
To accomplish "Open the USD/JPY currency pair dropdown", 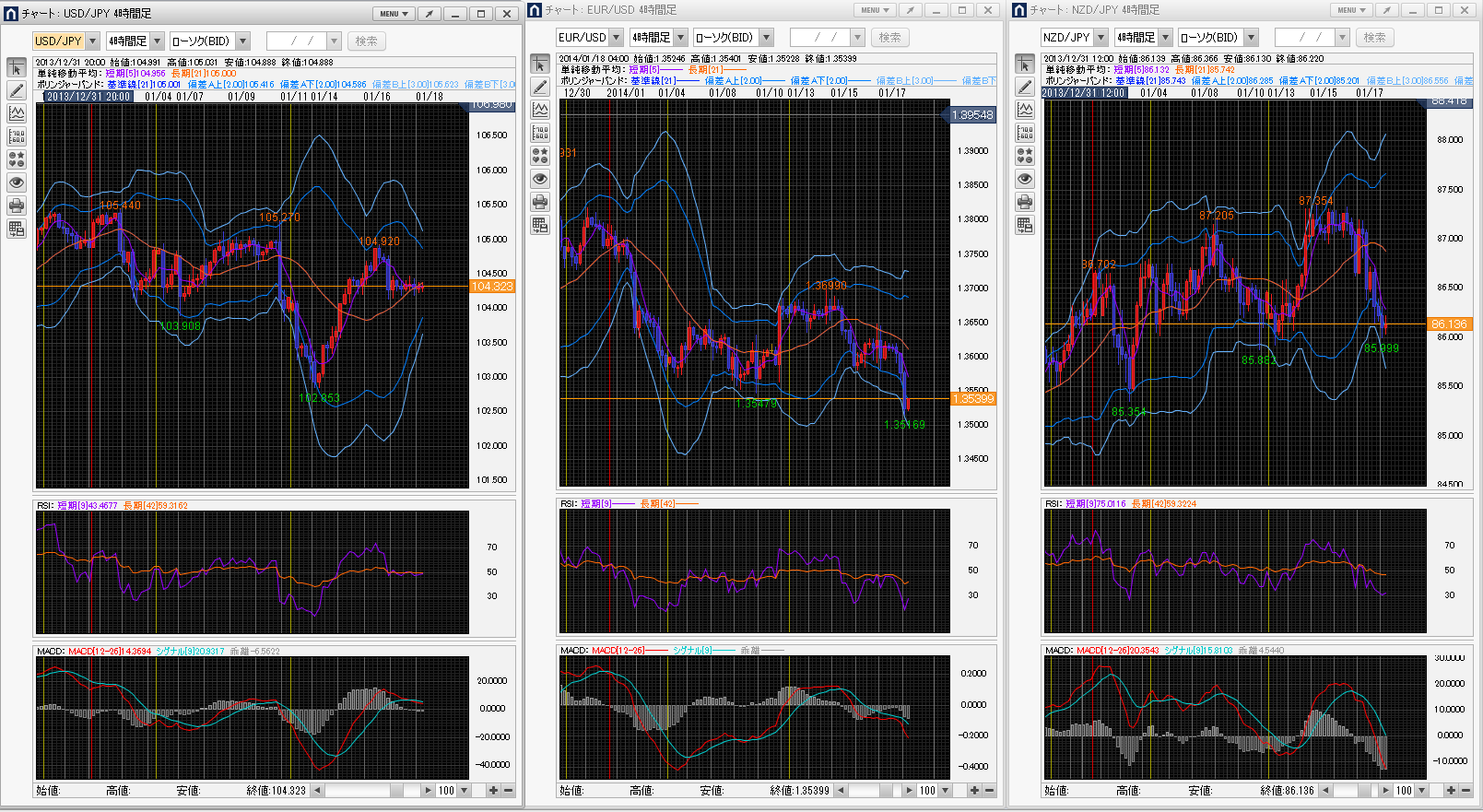I will pos(93,41).
